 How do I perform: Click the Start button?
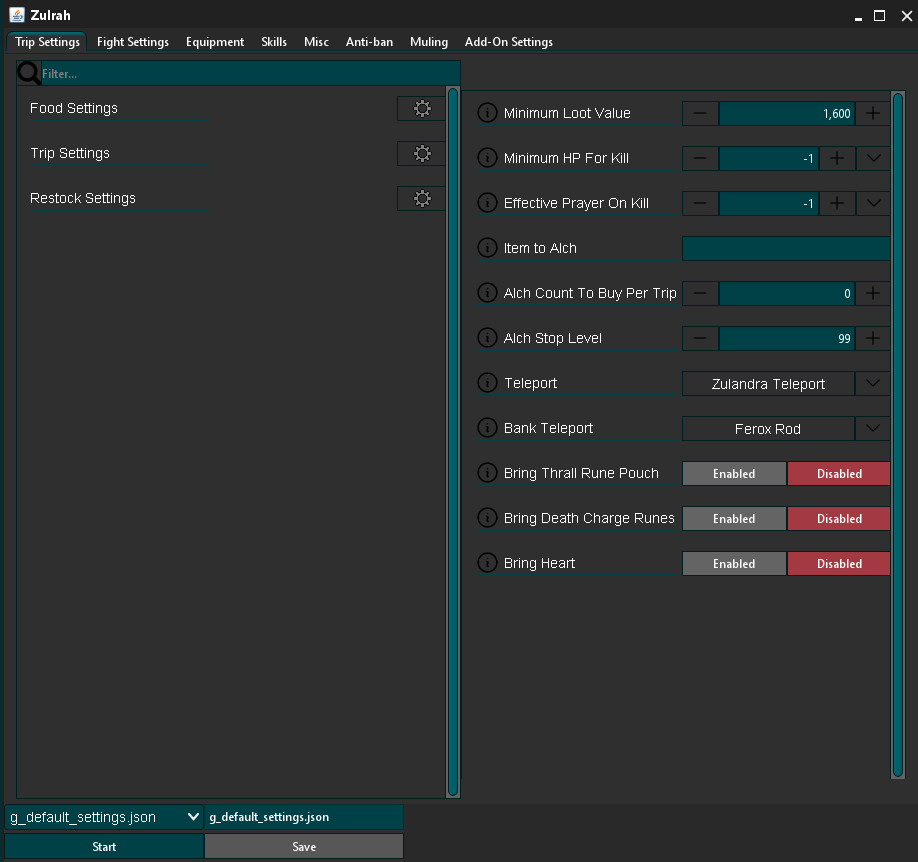(x=104, y=846)
